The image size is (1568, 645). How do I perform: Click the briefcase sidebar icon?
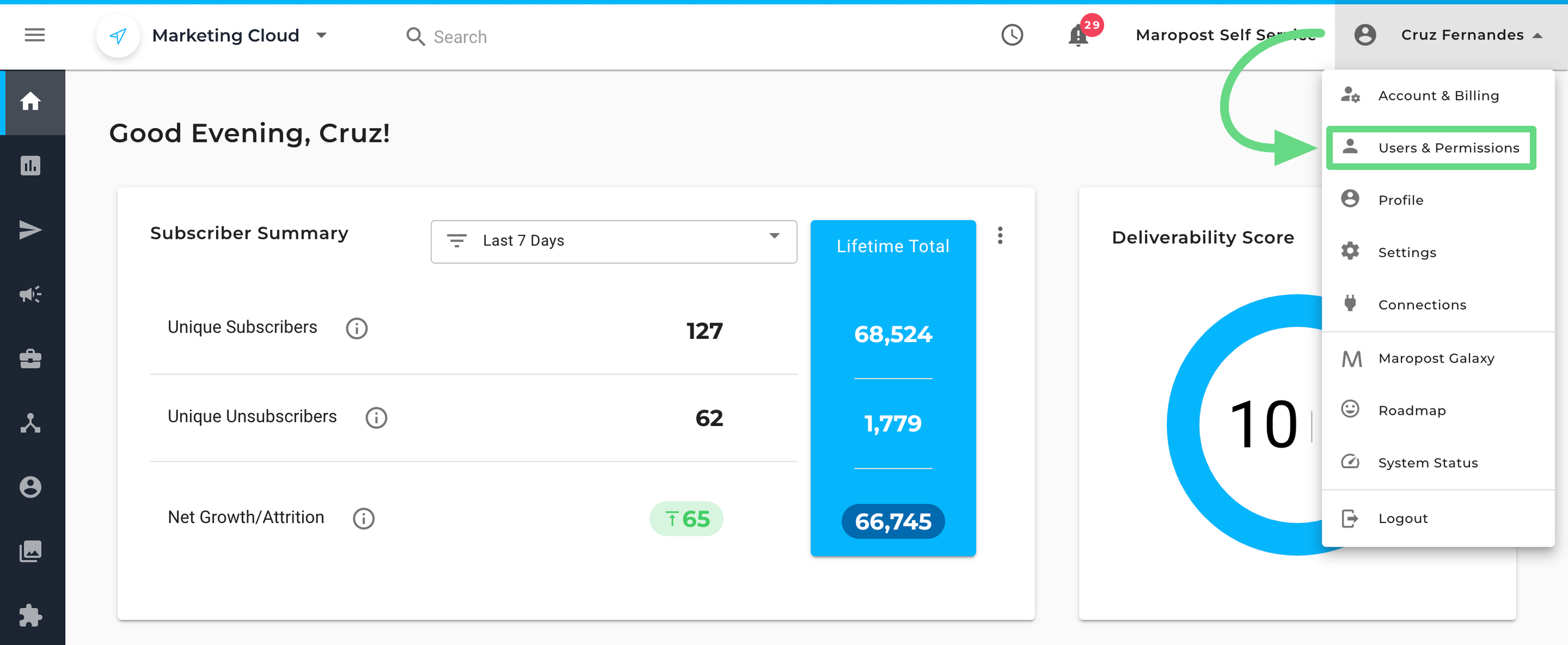(30, 359)
